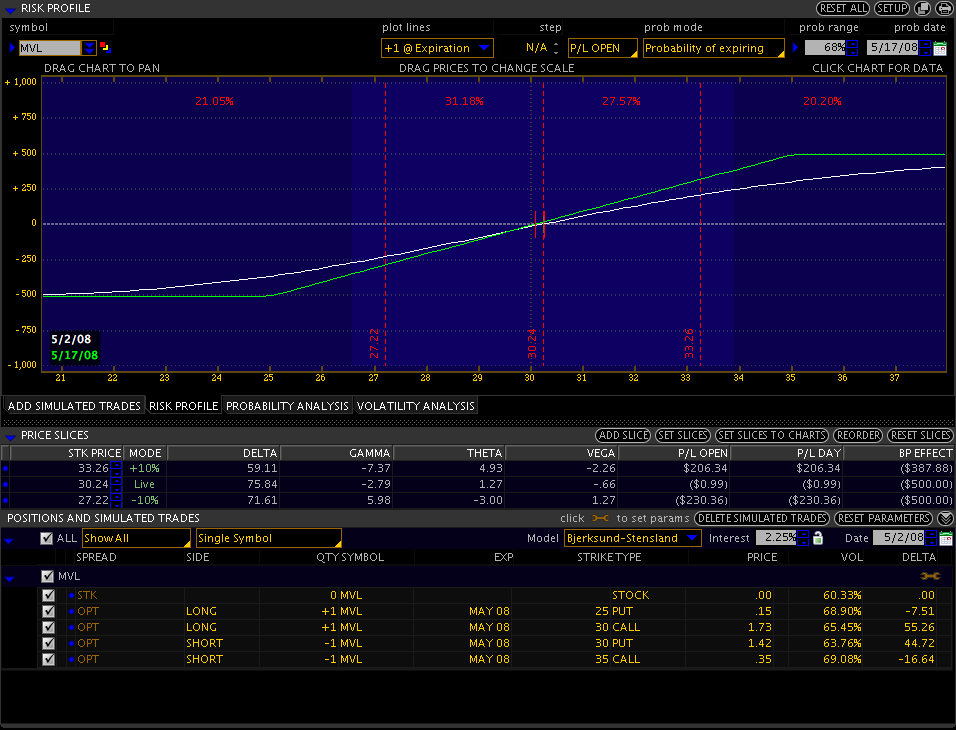Click the Interest 2.25% stepper

click(x=804, y=538)
